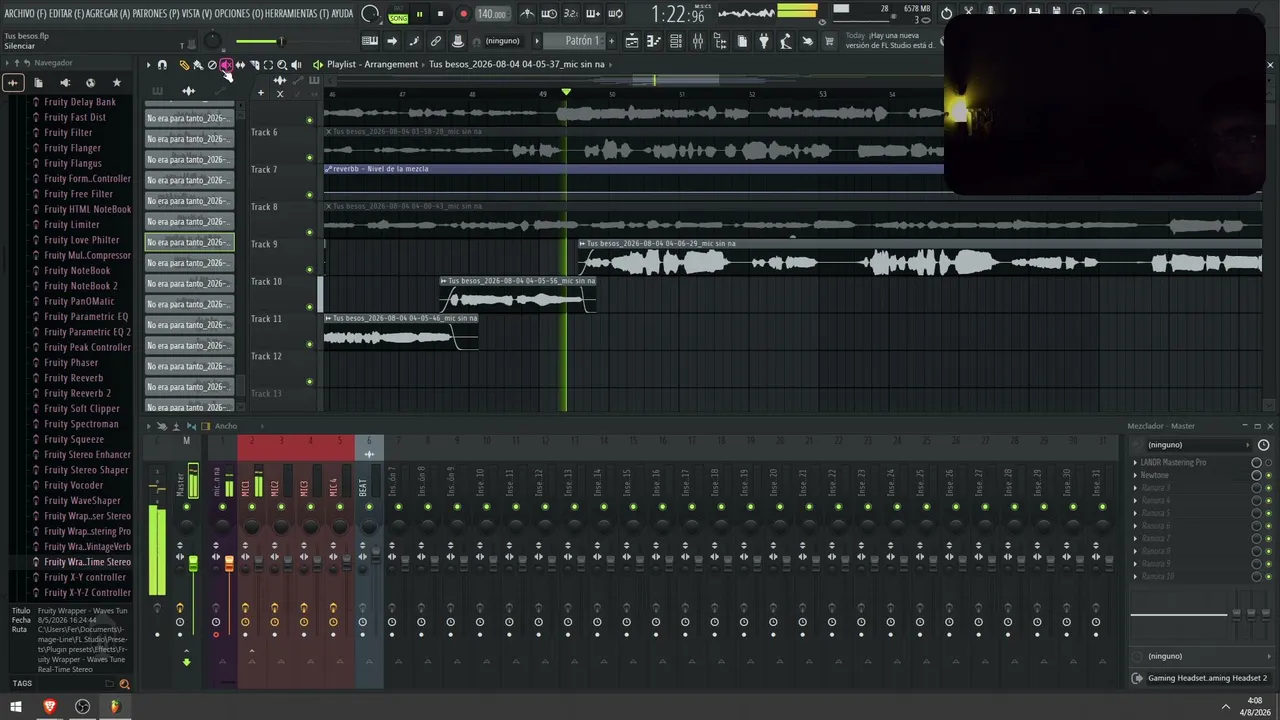The width and height of the screenshot is (1280, 720).
Task: Select the pink Mute tool in playlist
Action: click(226, 65)
